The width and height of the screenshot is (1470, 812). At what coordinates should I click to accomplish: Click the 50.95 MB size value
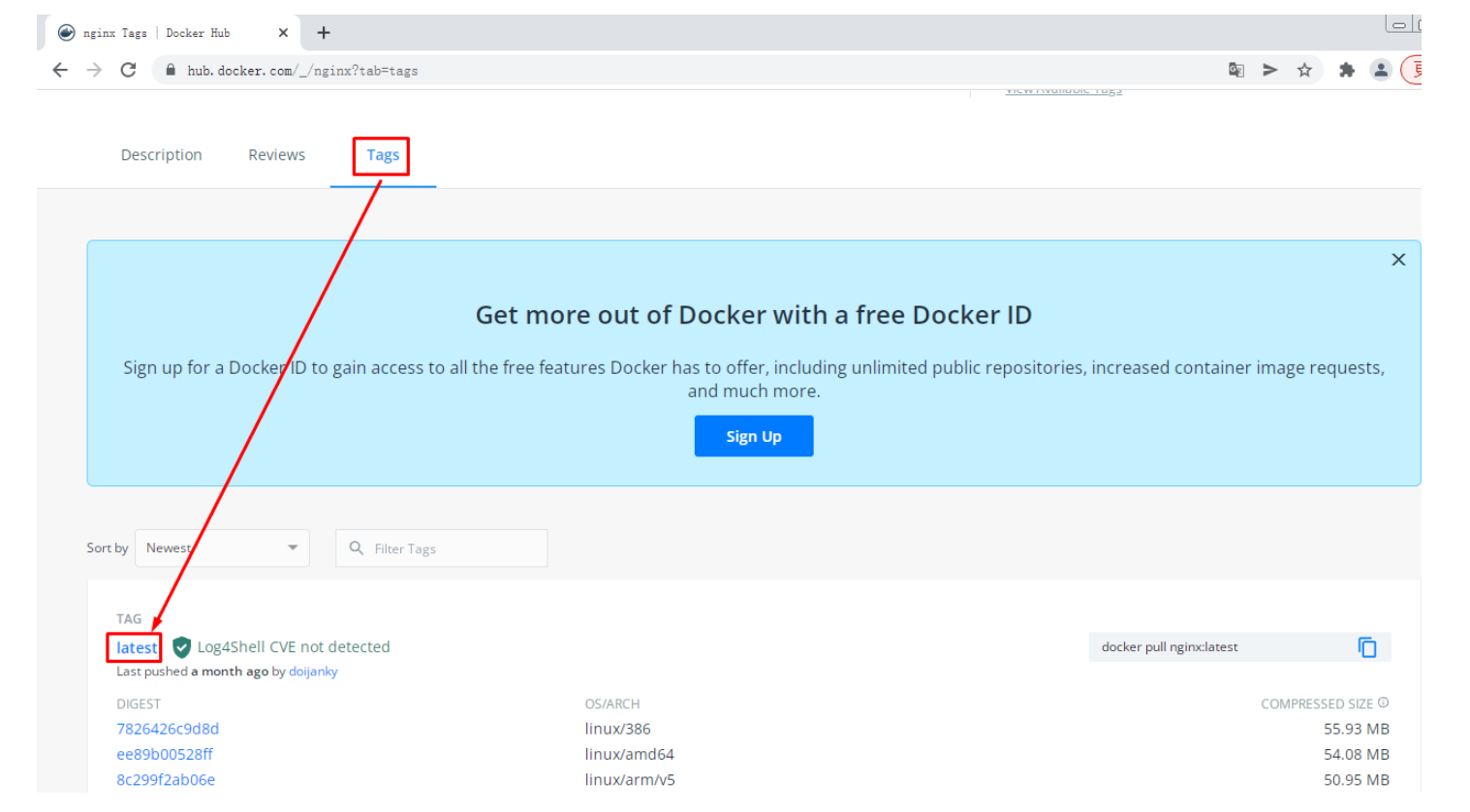pyautogui.click(x=1357, y=780)
